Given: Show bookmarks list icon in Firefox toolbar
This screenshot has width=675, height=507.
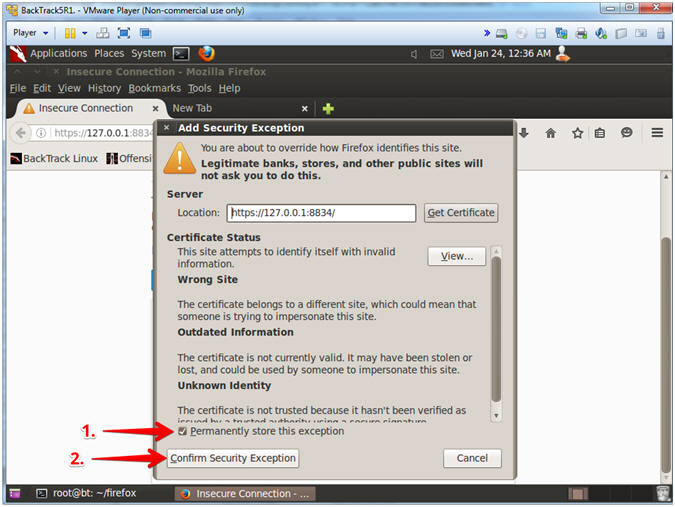Looking at the screenshot, I should [600, 133].
